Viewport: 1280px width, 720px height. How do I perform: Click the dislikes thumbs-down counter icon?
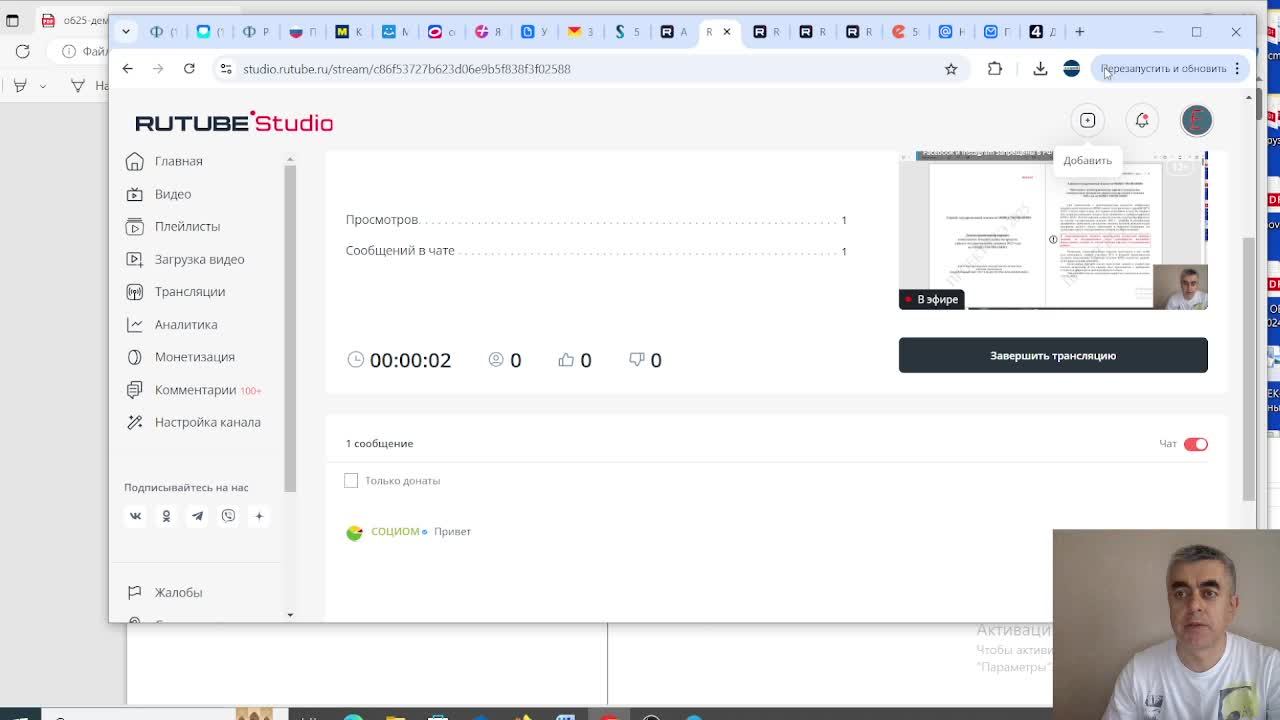click(637, 359)
